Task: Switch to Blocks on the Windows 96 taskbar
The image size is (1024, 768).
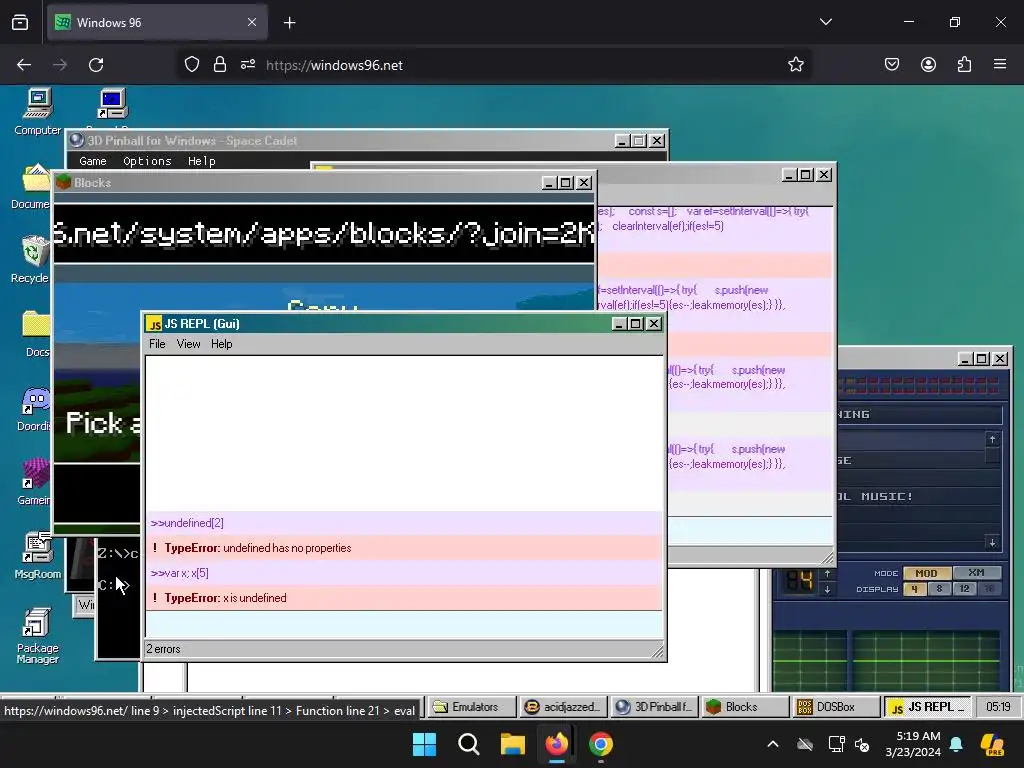Action: point(746,707)
